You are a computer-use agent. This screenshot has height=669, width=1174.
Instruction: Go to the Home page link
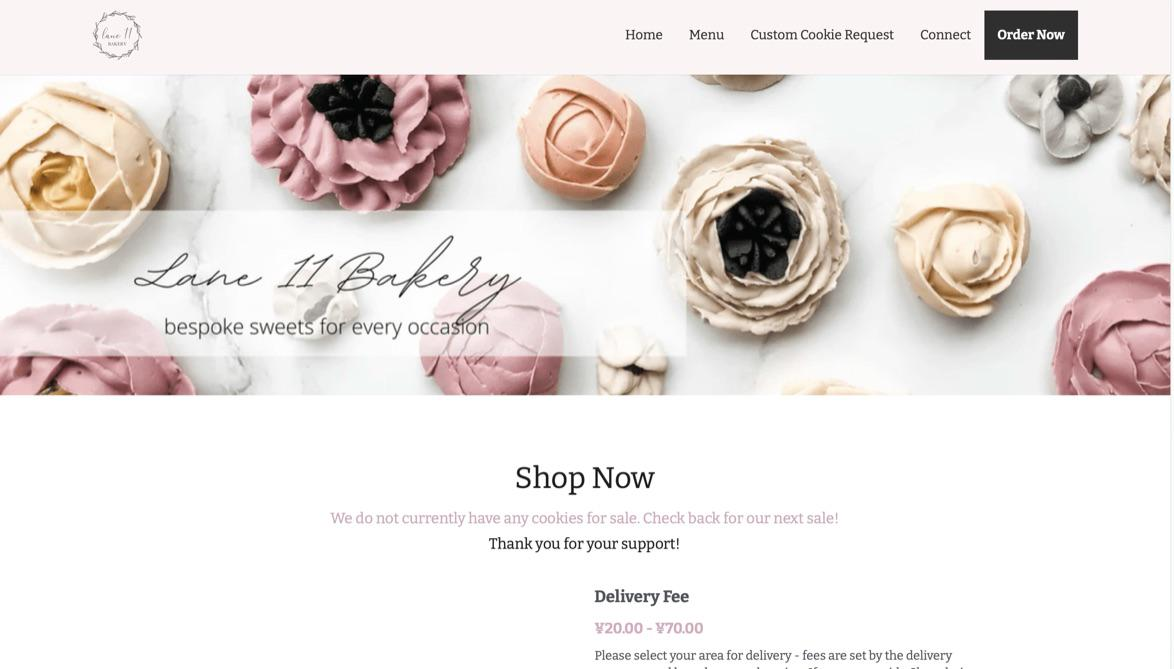click(x=643, y=35)
